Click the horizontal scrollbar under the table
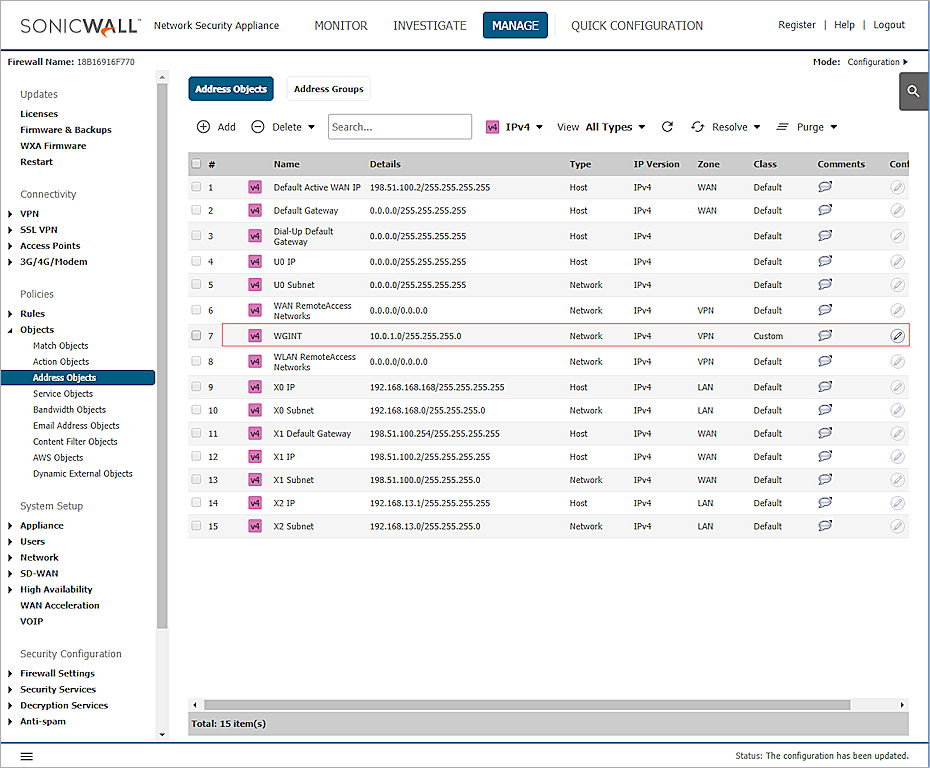Viewport: 930px width, 768px height. [x=526, y=705]
